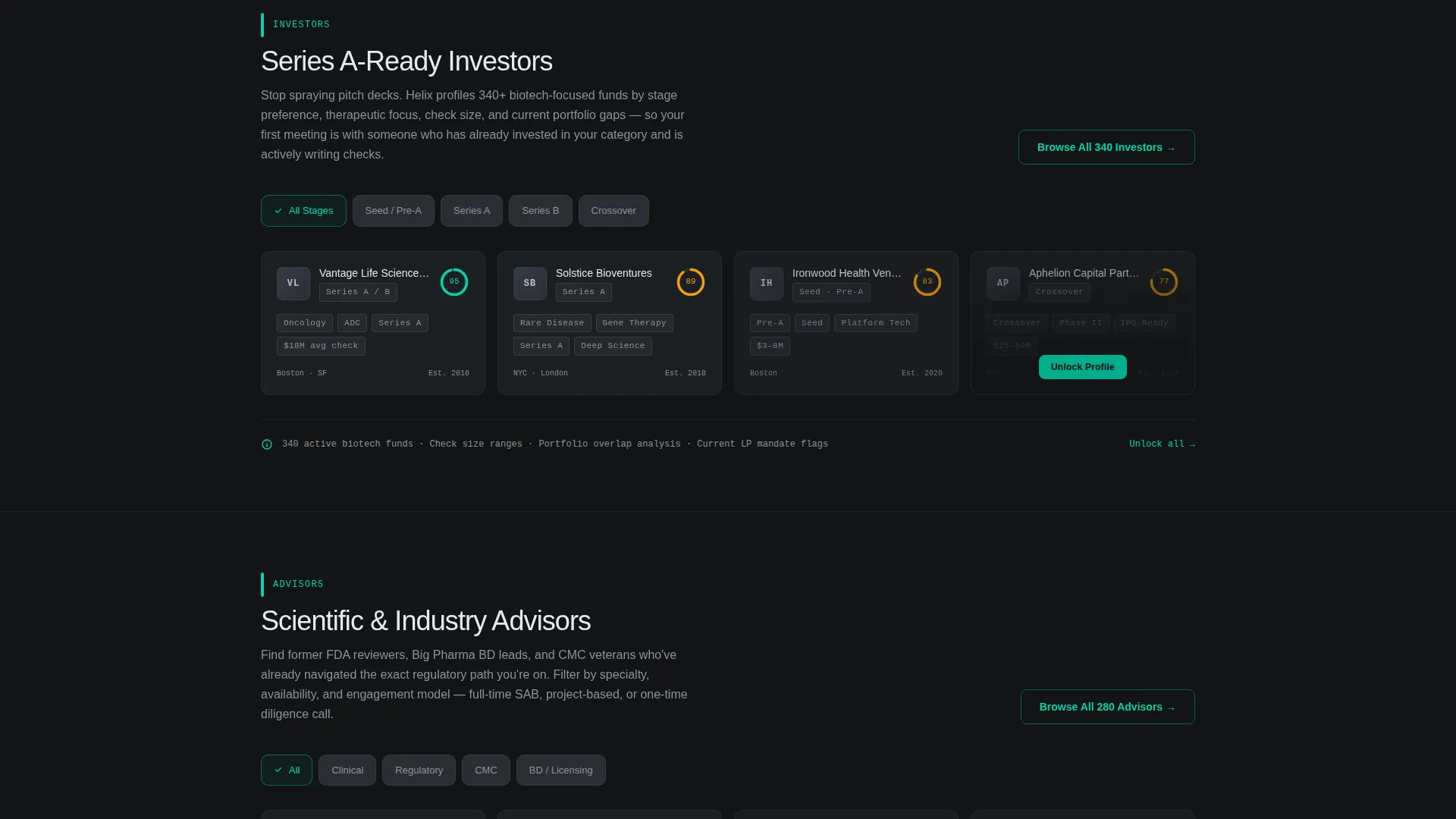Screen dimensions: 1456x819
Task: Filter advisors by BD / Licensing
Action: tap(561, 770)
